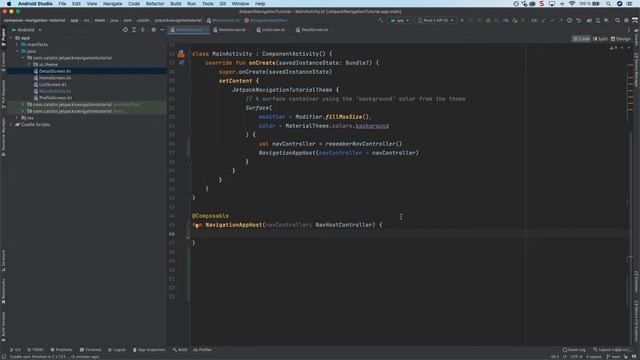Open the Apple menu
Image resolution: width=640 pixels, height=360 pixels.
click(9, 4)
